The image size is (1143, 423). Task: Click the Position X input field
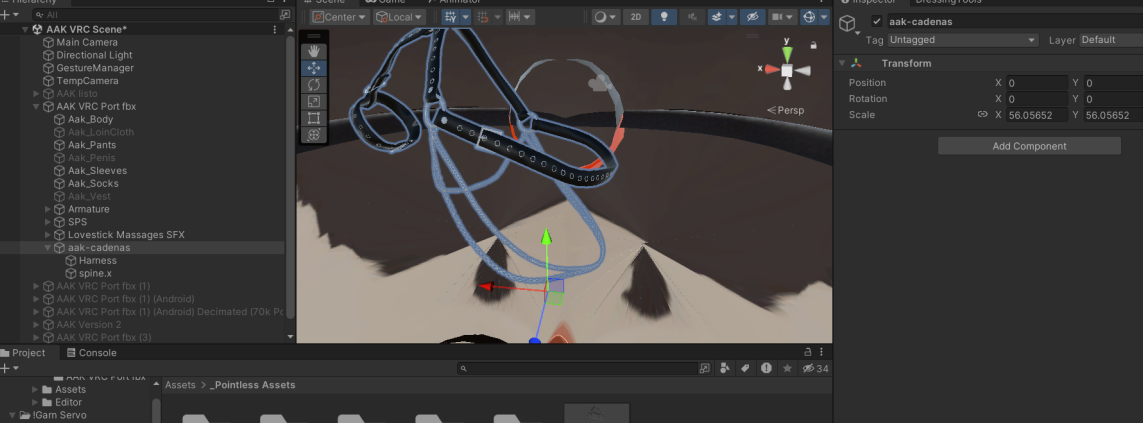(1037, 83)
